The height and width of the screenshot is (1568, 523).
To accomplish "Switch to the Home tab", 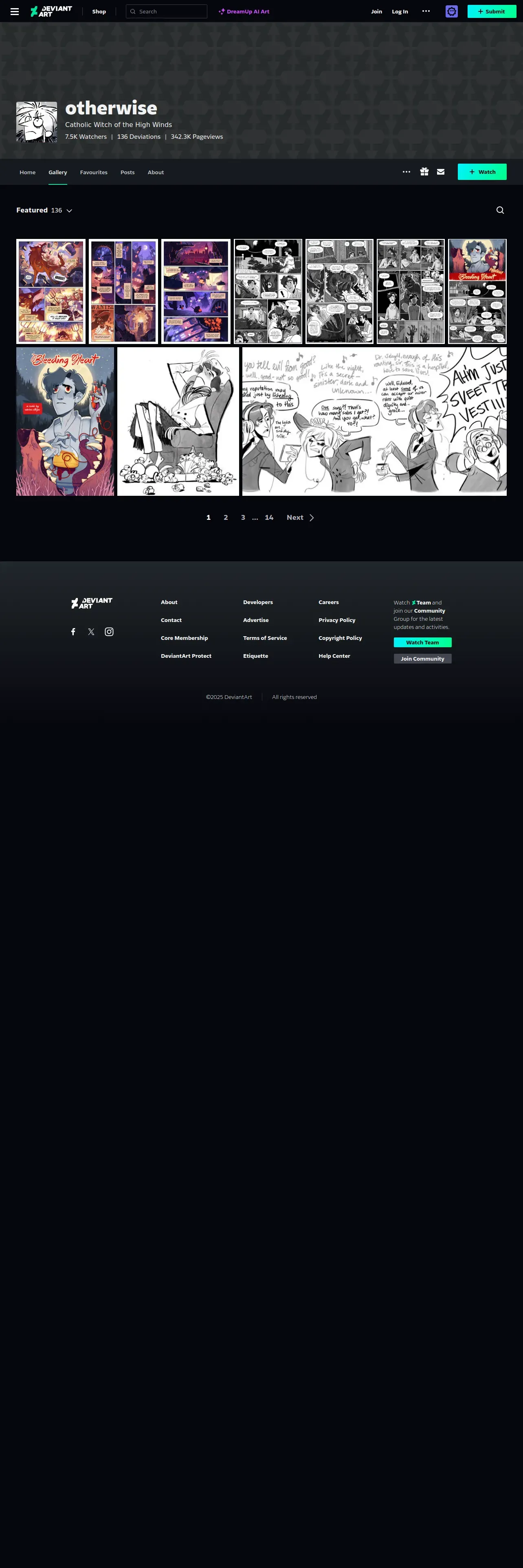I will coord(27,172).
